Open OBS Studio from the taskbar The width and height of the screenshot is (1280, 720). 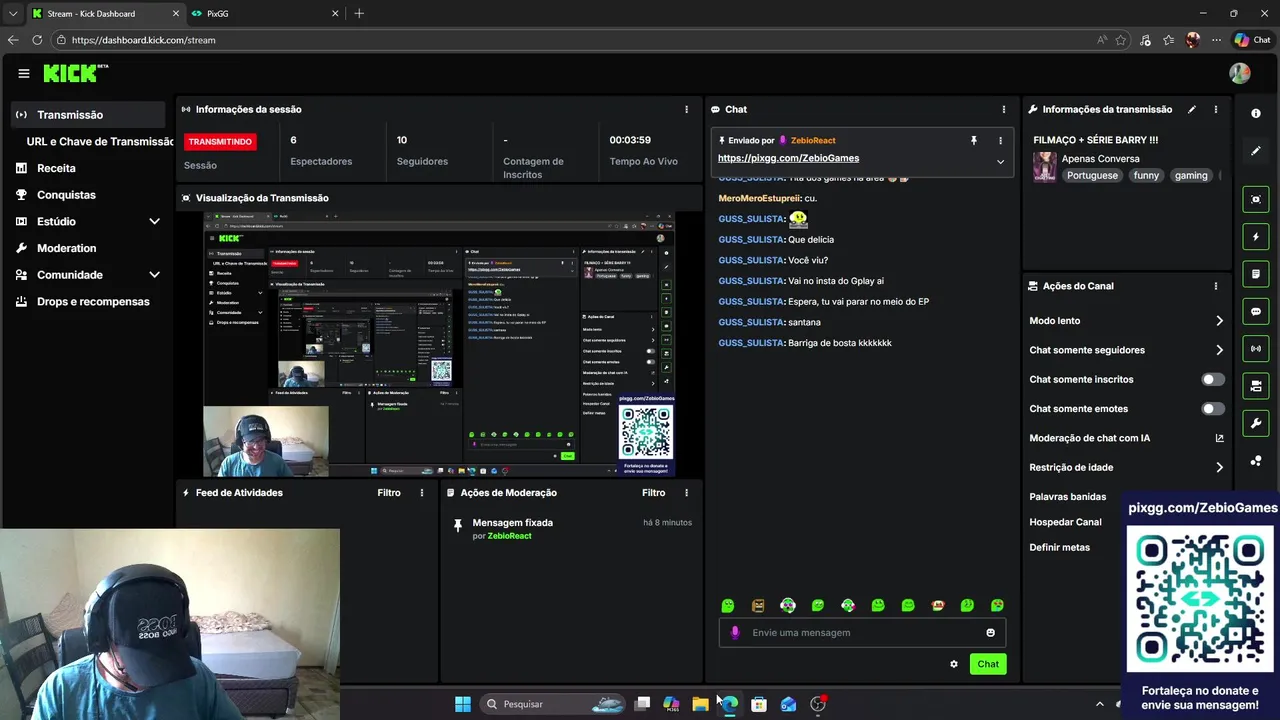tap(818, 704)
